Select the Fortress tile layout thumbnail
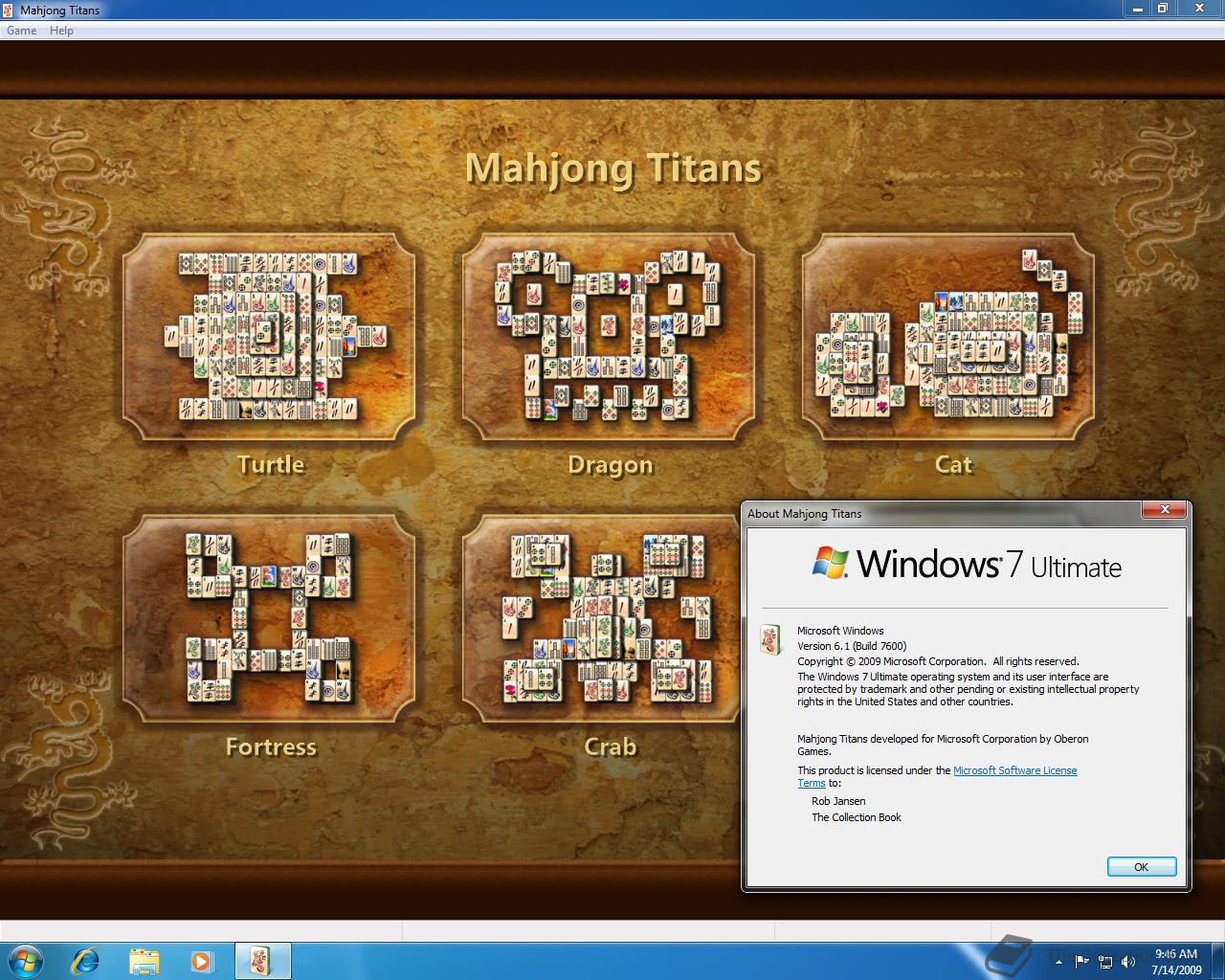 click(x=270, y=619)
